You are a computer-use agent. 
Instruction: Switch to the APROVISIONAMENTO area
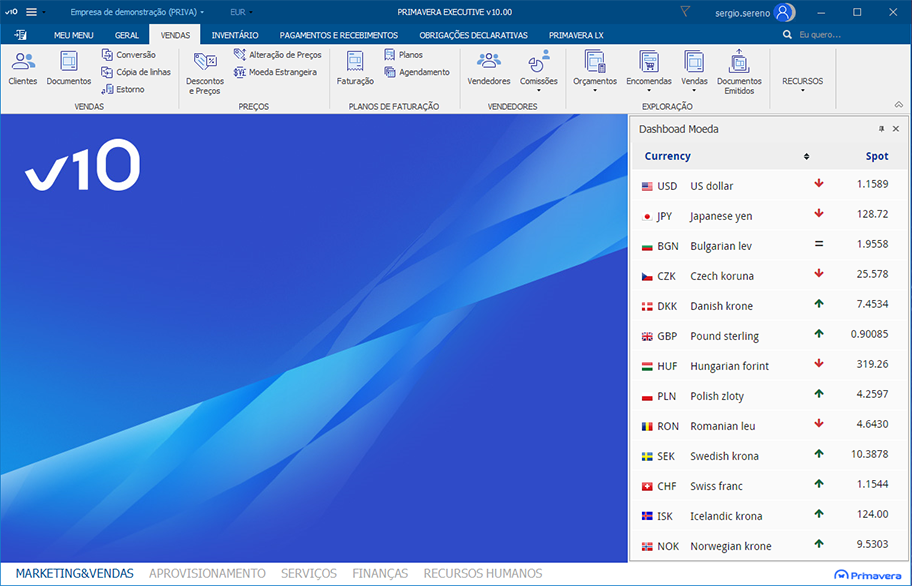tap(207, 574)
